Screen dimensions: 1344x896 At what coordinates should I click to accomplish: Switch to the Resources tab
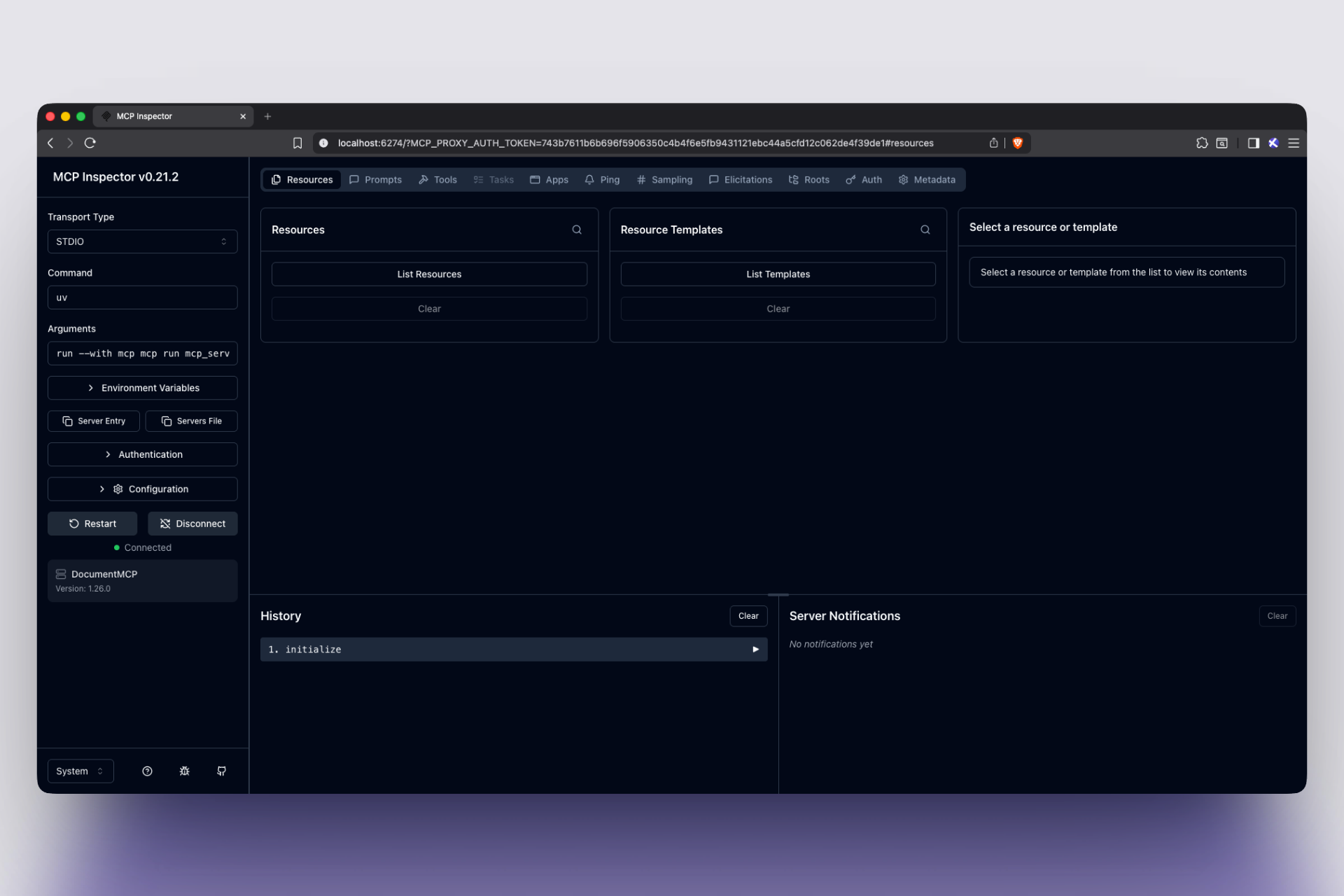coord(302,180)
